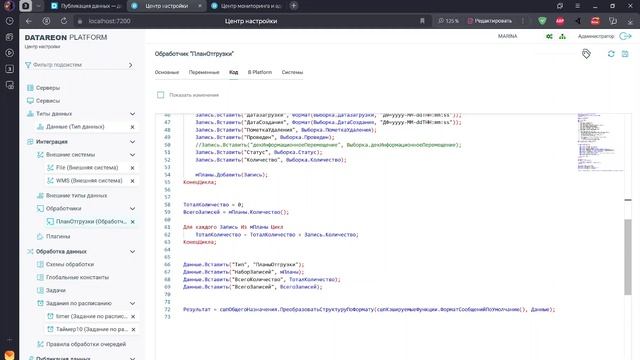Screen dimensions: 640x360
Task: Switch to Центр мониторинга browser tab
Action: [247, 6]
